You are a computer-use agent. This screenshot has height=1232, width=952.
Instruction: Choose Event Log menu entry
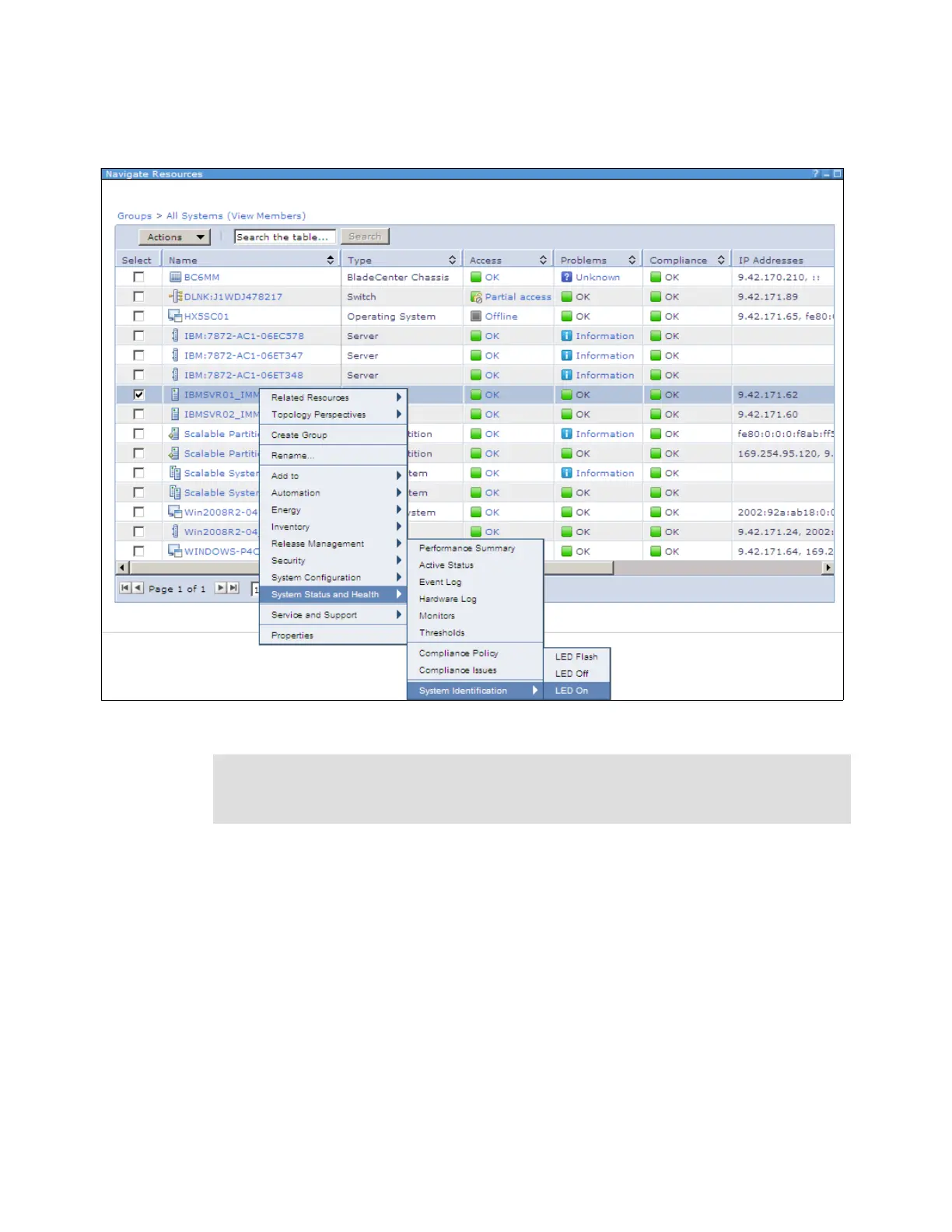[475, 582]
